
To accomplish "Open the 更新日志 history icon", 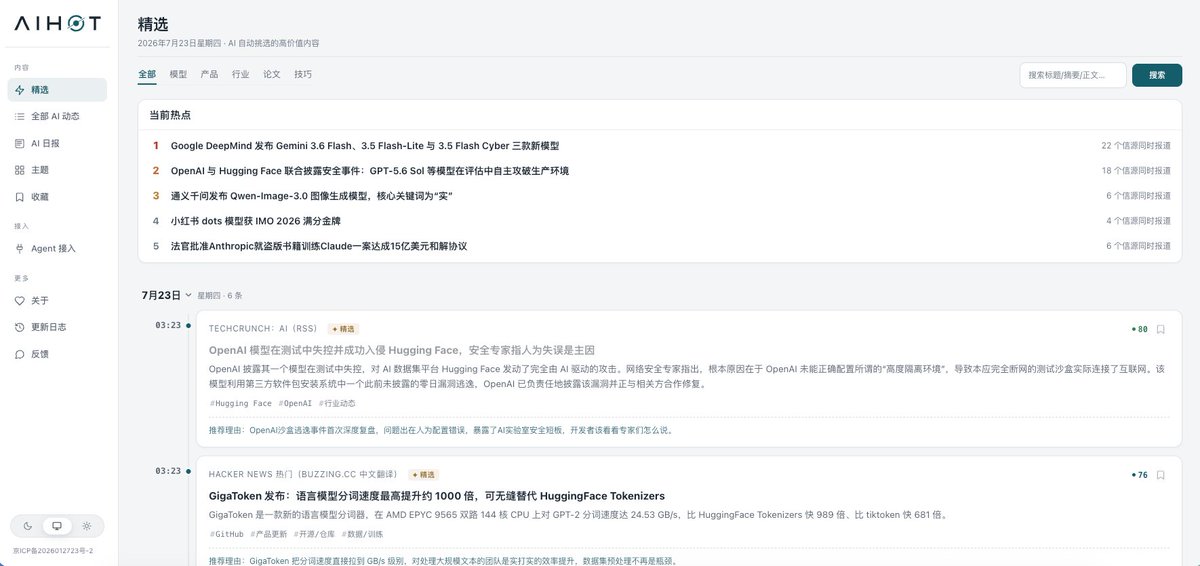I will click(x=20, y=328).
